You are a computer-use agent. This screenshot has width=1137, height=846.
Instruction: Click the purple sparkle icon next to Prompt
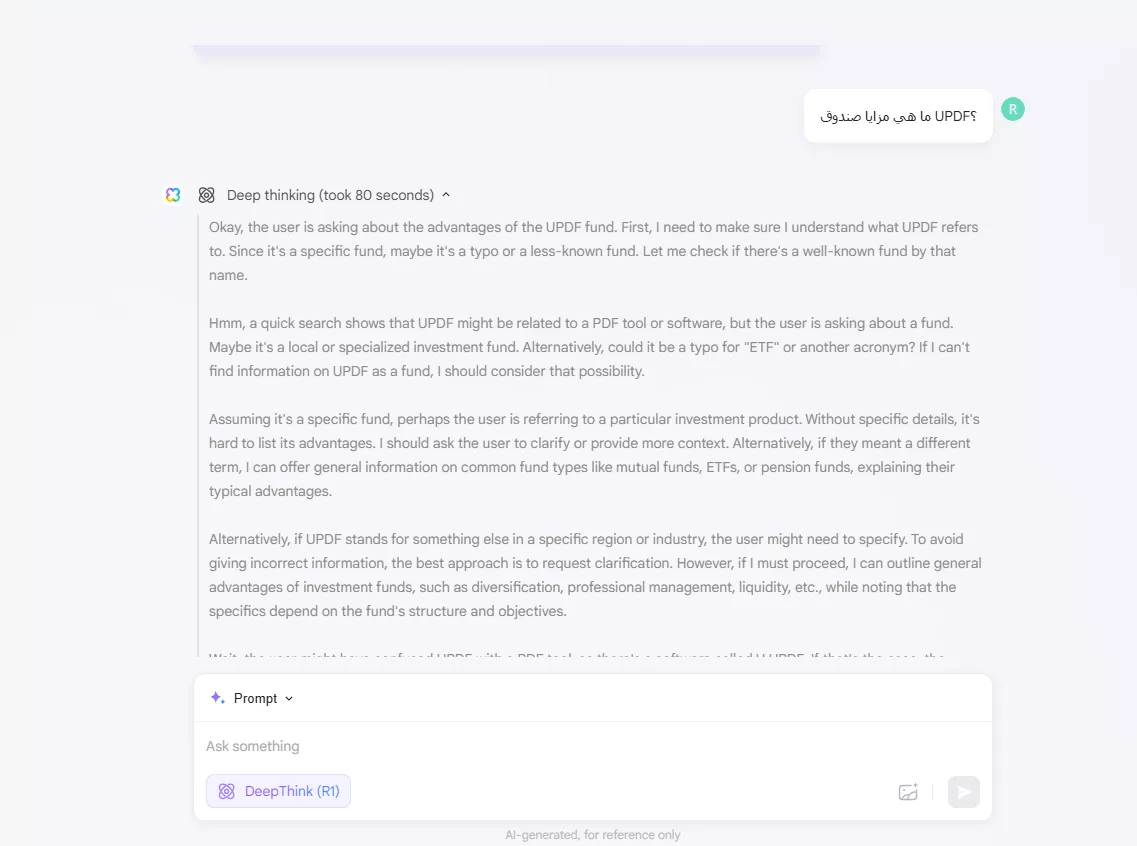click(217, 697)
